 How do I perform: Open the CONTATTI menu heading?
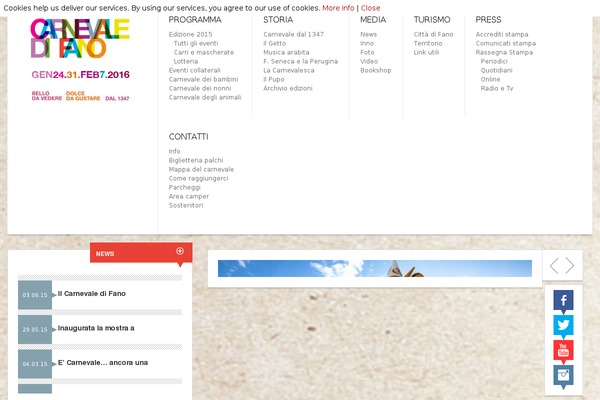[x=189, y=137]
